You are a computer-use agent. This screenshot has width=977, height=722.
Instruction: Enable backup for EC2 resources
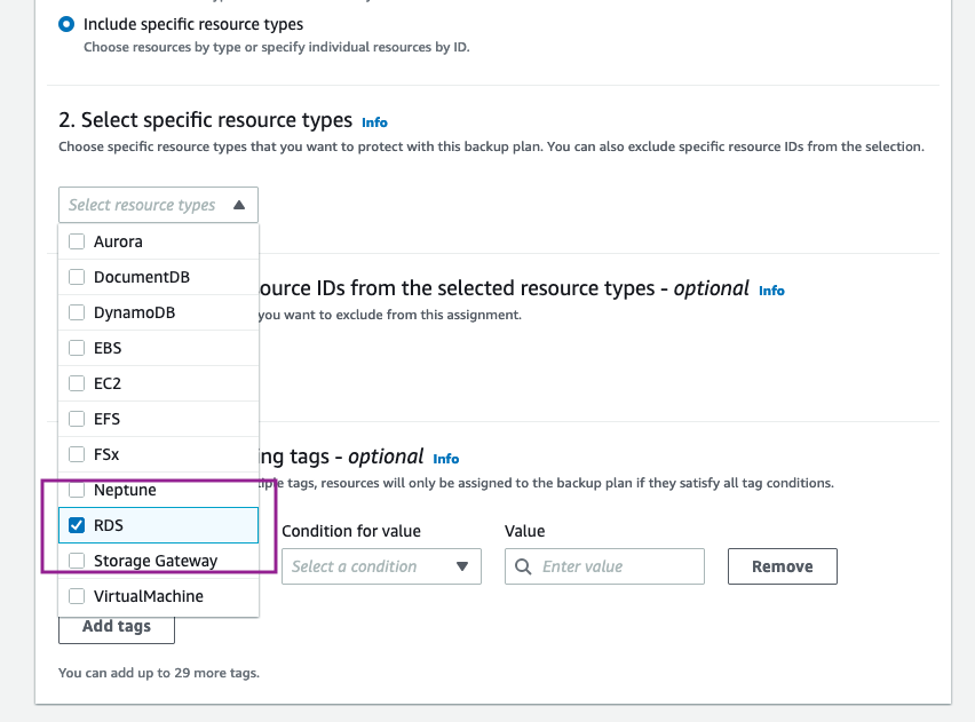pyautogui.click(x=77, y=383)
